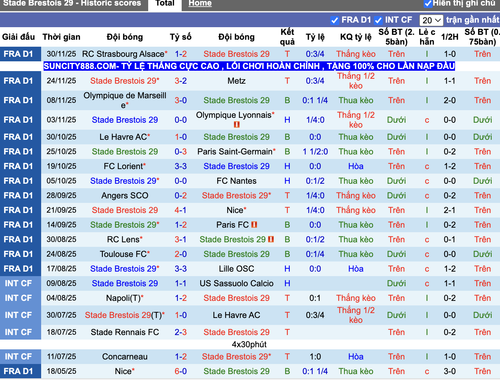Open RC Strasbourg Alsace team link
Image resolution: width=500 pixels, height=380 pixels.
[x=123, y=54]
